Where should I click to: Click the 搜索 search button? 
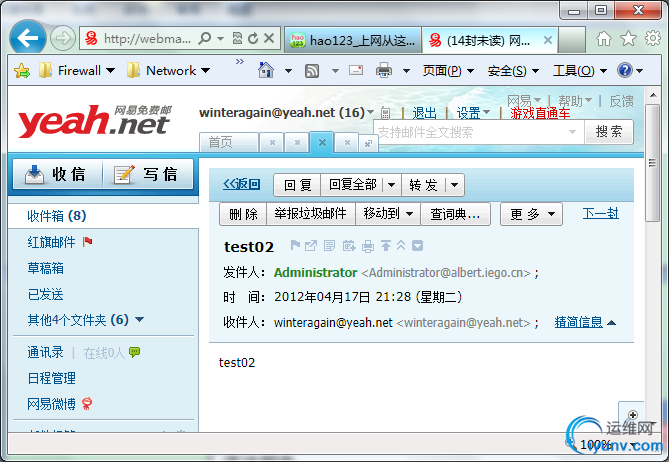point(609,132)
